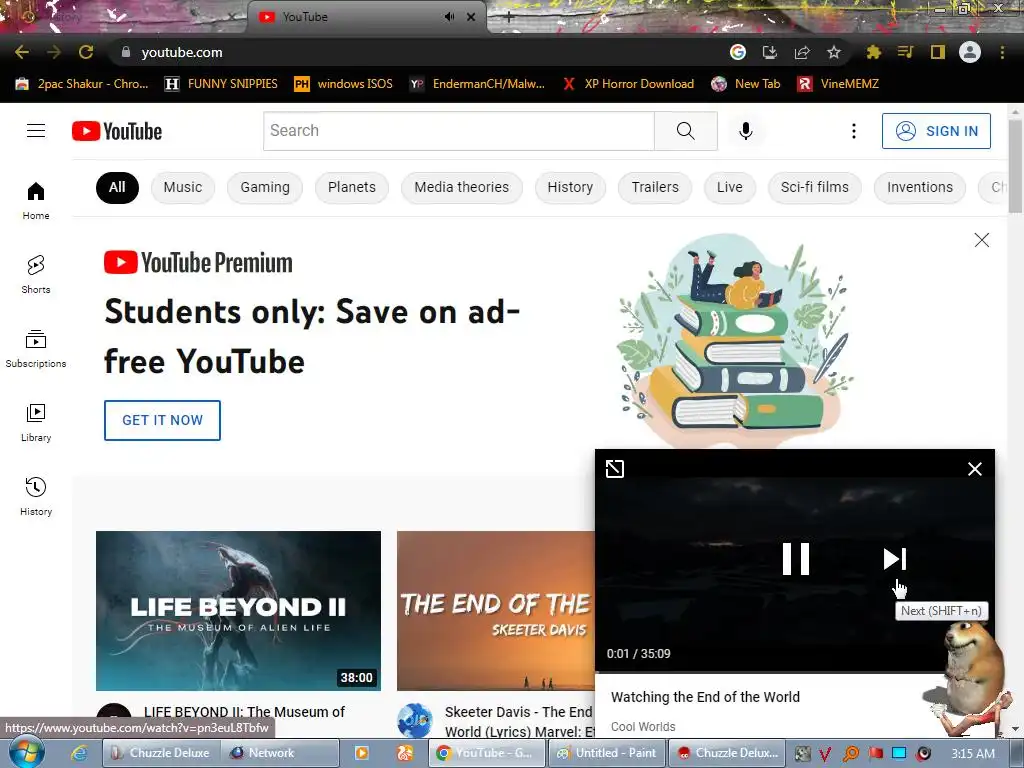Select the Media theories chip

coord(462,187)
